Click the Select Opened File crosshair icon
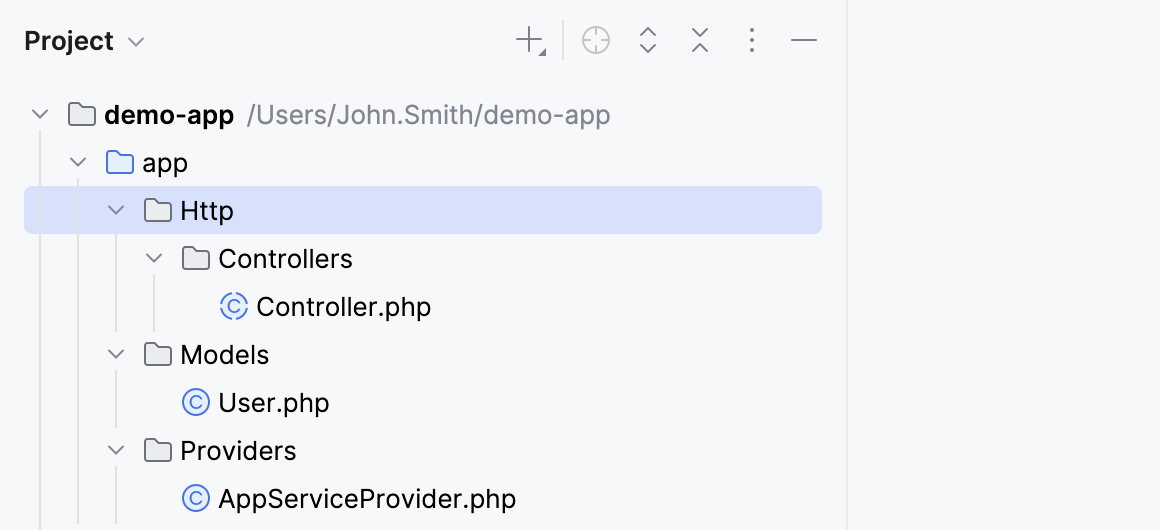This screenshot has height=530, width=1160. point(596,41)
